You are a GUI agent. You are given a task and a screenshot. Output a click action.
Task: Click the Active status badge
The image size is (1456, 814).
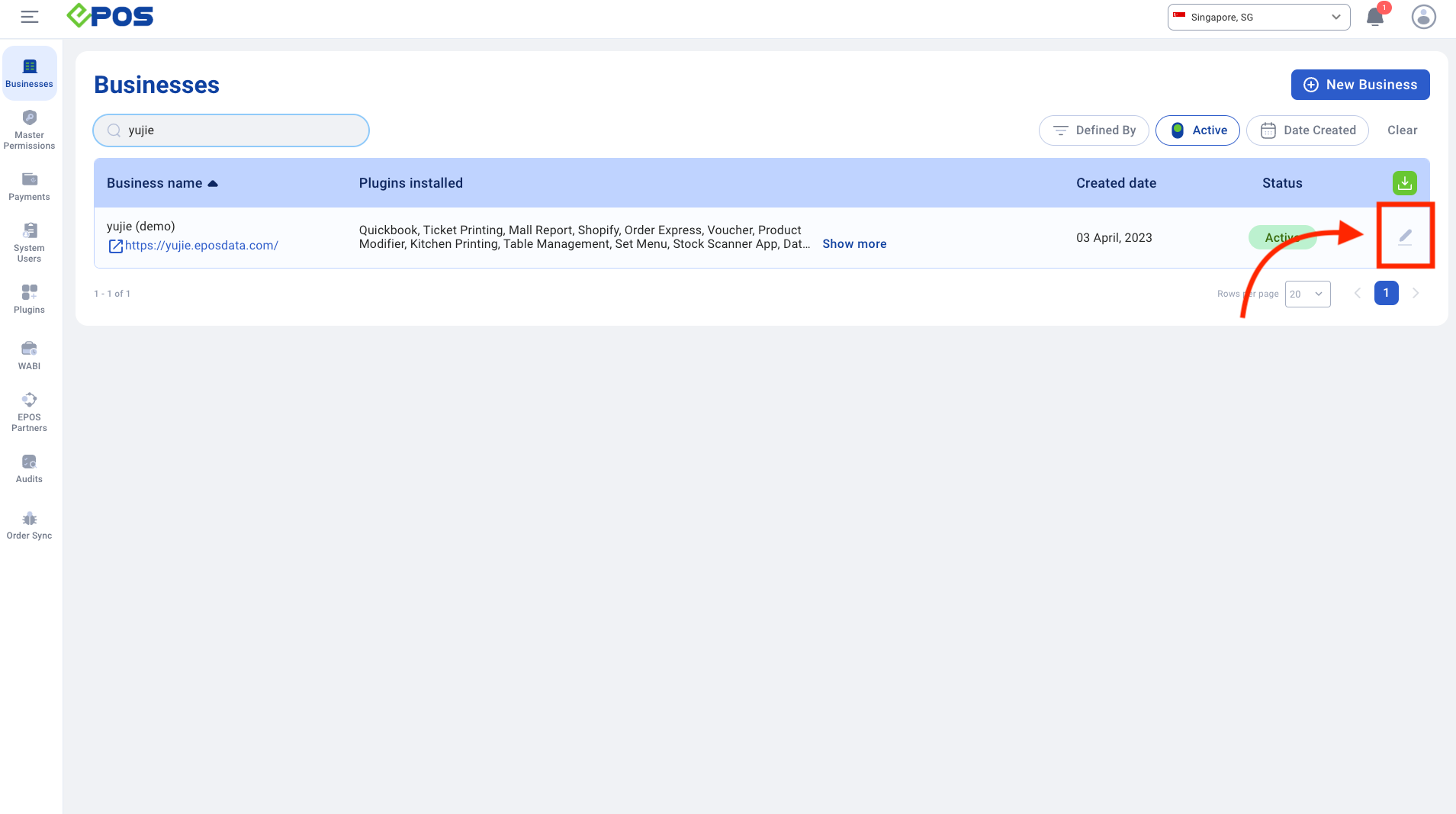pos(1282,237)
